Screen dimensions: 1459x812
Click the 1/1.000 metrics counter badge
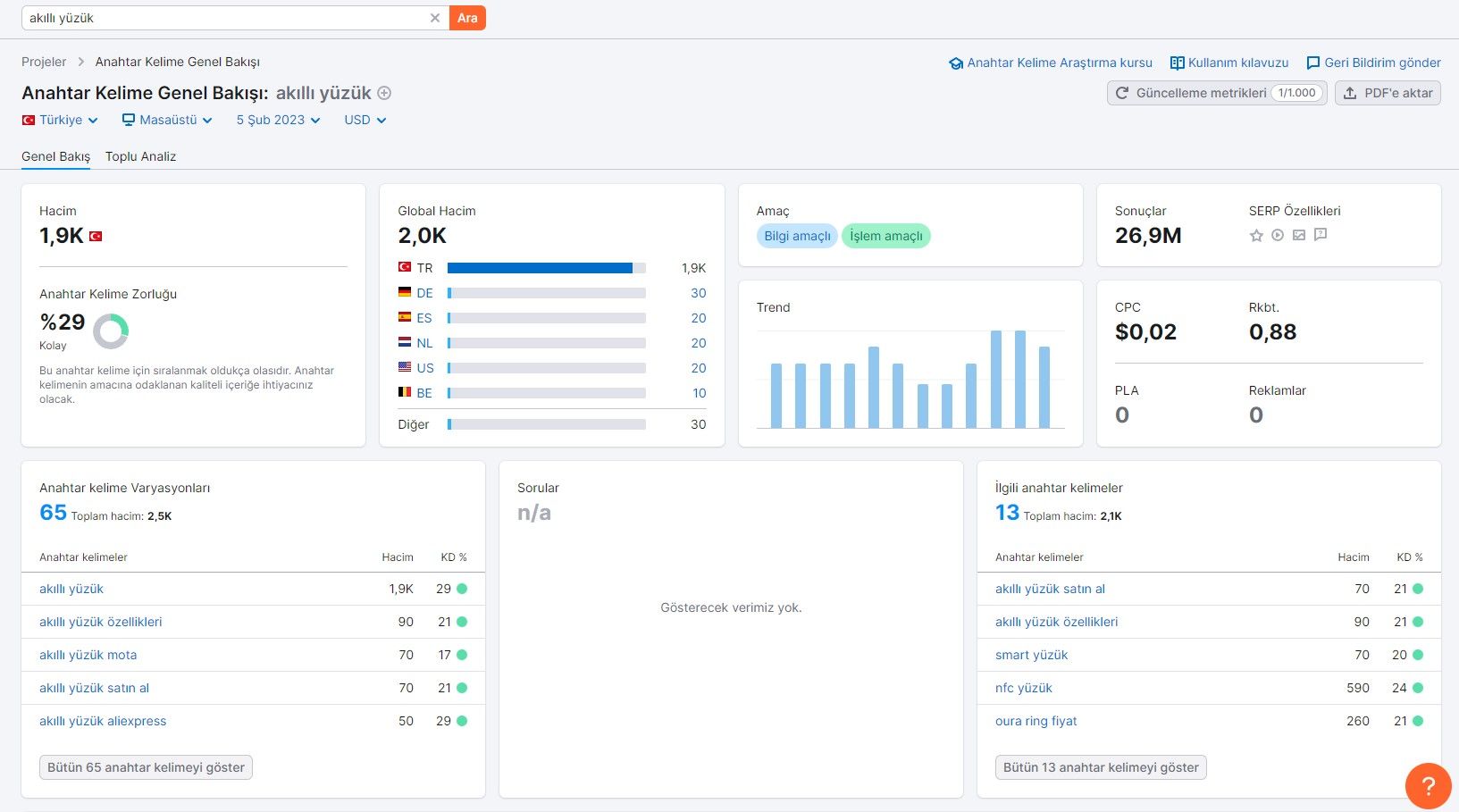click(x=1296, y=93)
